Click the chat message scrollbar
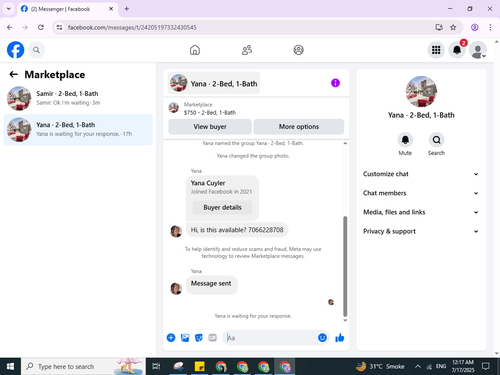The image size is (500, 375). tap(345, 266)
